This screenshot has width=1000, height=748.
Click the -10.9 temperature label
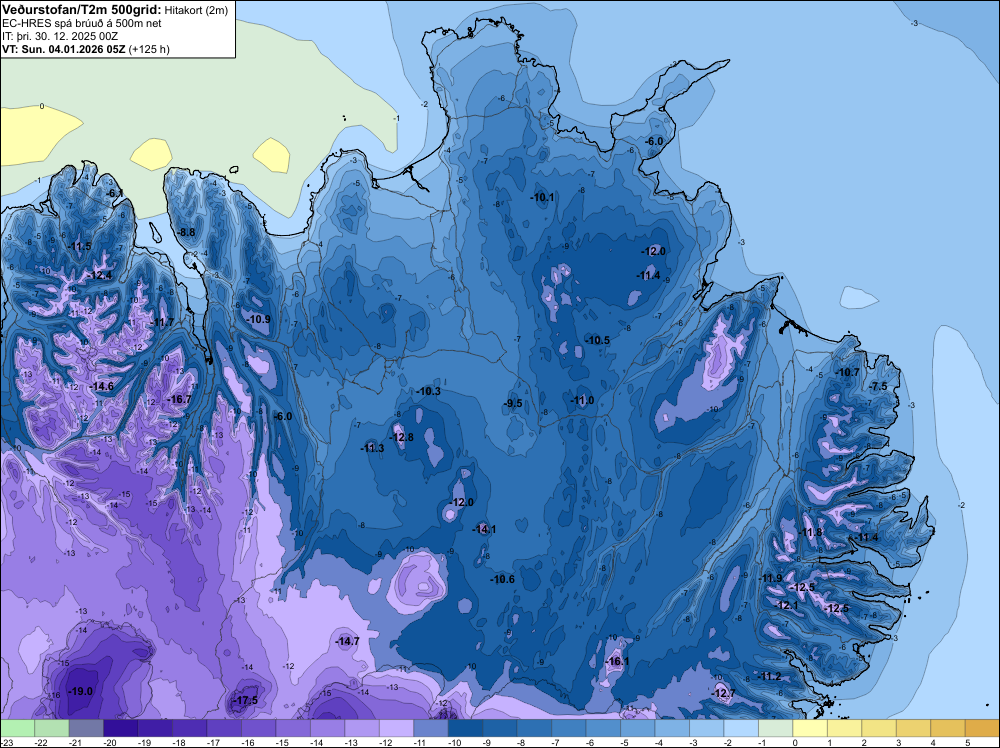(259, 319)
